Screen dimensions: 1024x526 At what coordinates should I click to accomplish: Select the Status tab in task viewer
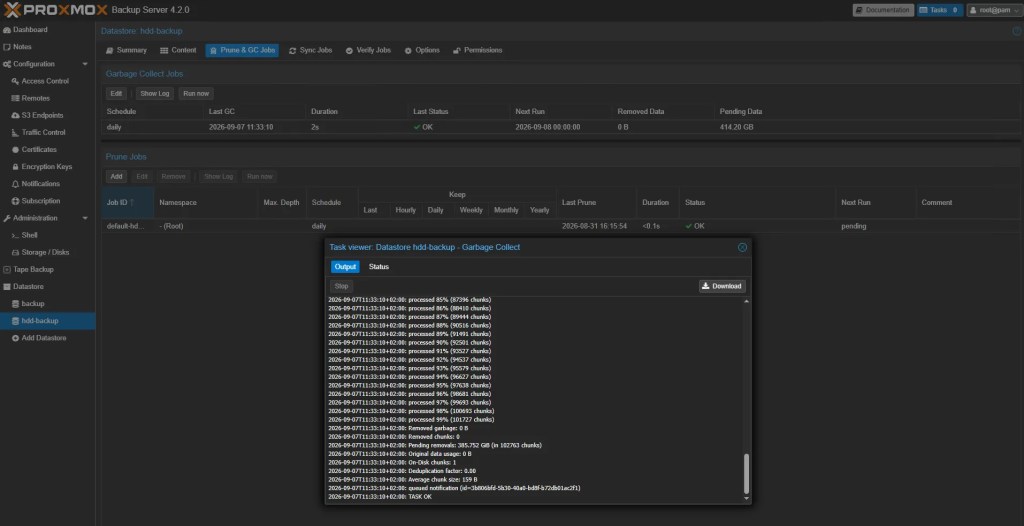tap(379, 267)
